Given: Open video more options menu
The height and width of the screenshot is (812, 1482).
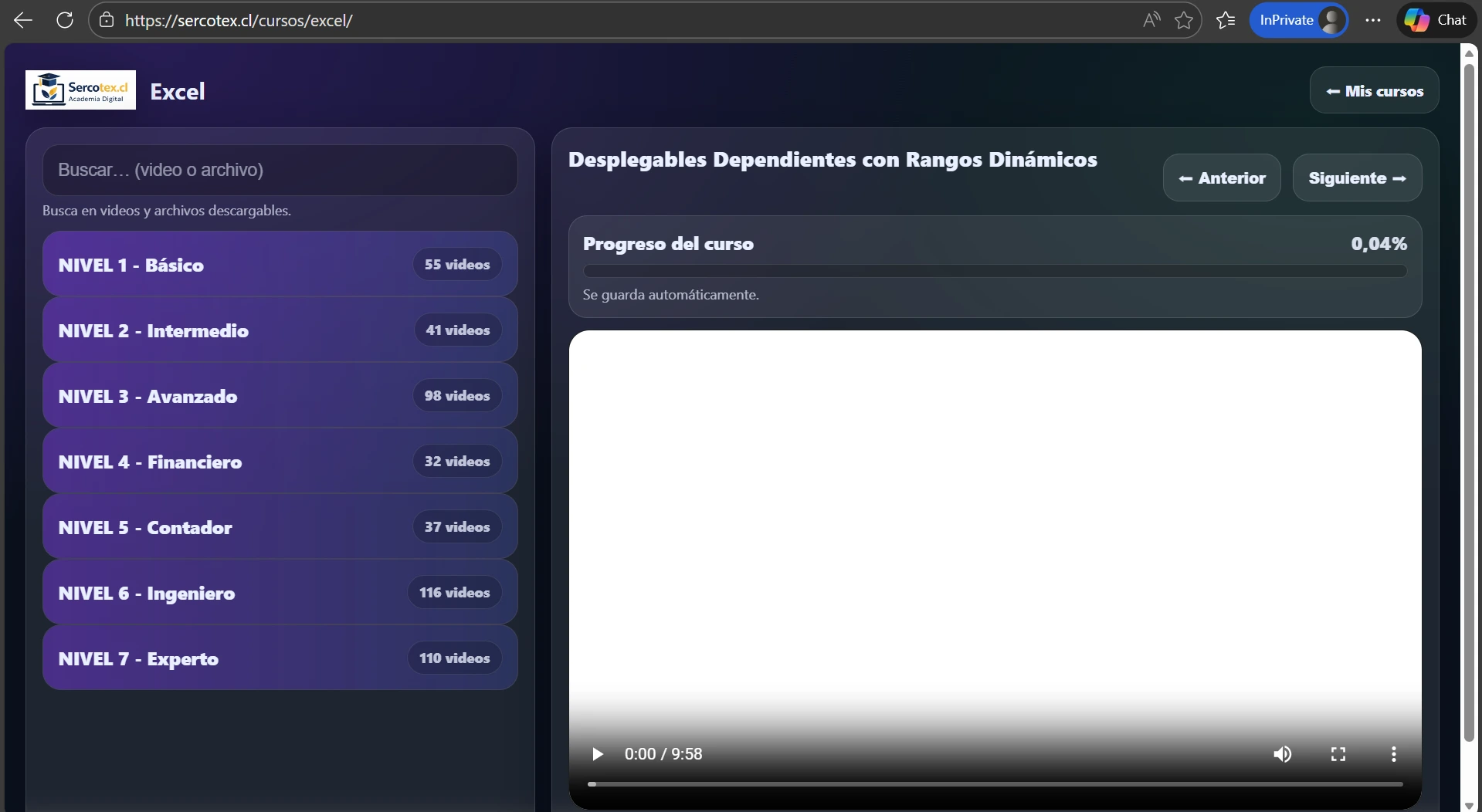Looking at the screenshot, I should tap(1393, 754).
